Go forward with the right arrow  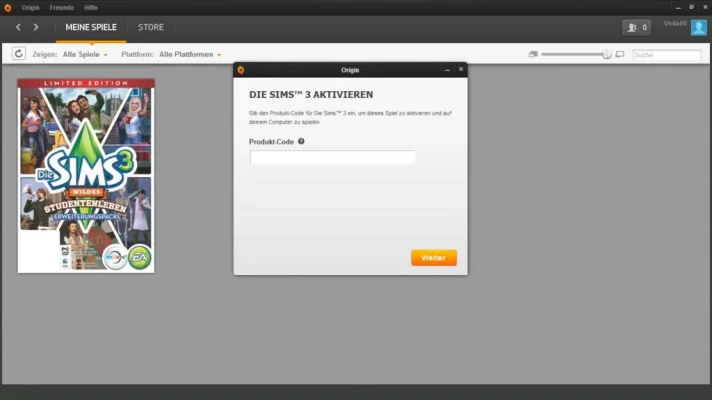point(36,27)
